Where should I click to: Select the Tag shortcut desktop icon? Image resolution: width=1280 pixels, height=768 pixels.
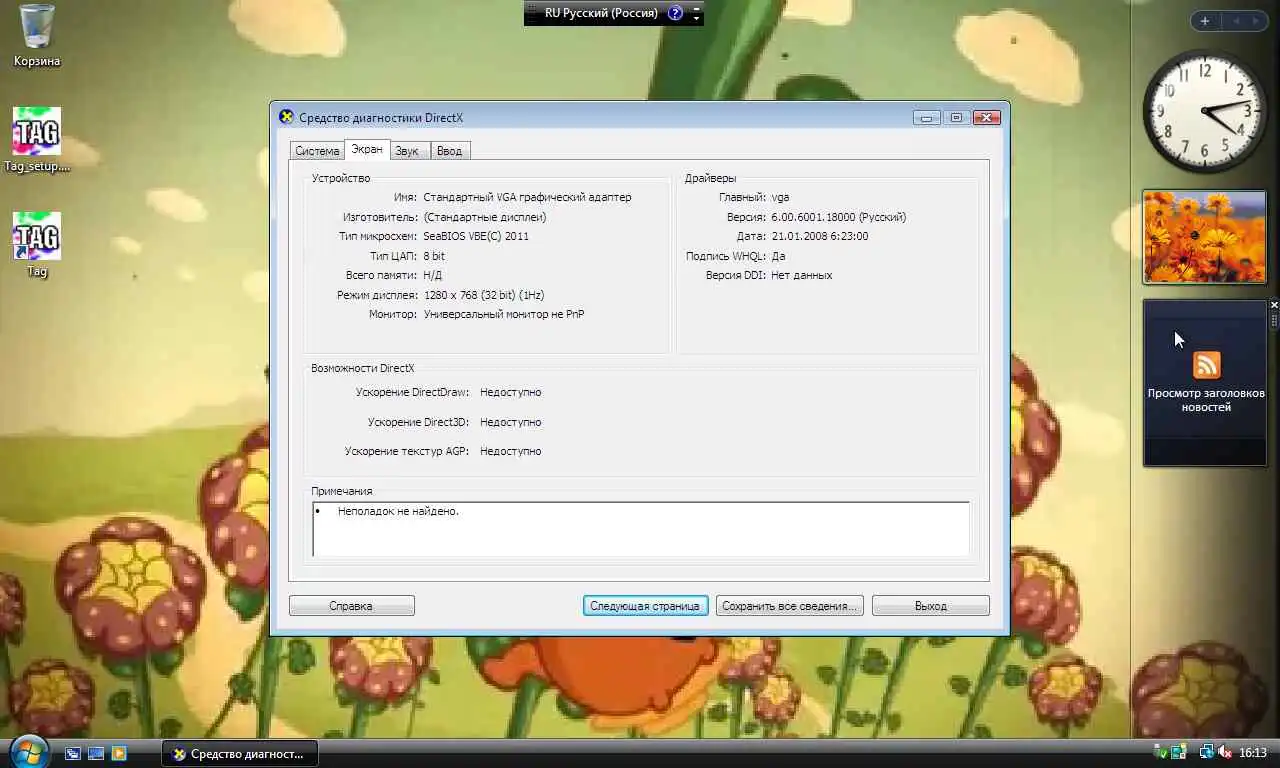tap(37, 245)
